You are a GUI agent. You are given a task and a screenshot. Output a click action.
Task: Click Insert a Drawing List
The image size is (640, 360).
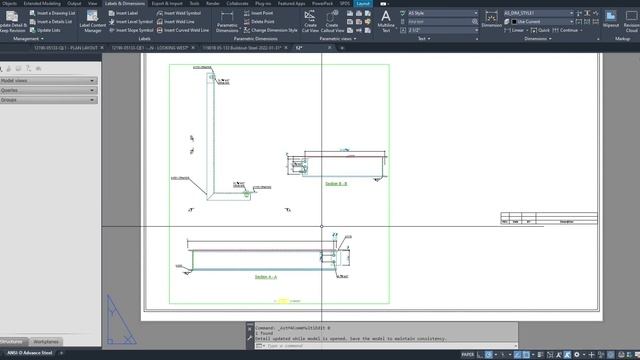pyautogui.click(x=52, y=13)
